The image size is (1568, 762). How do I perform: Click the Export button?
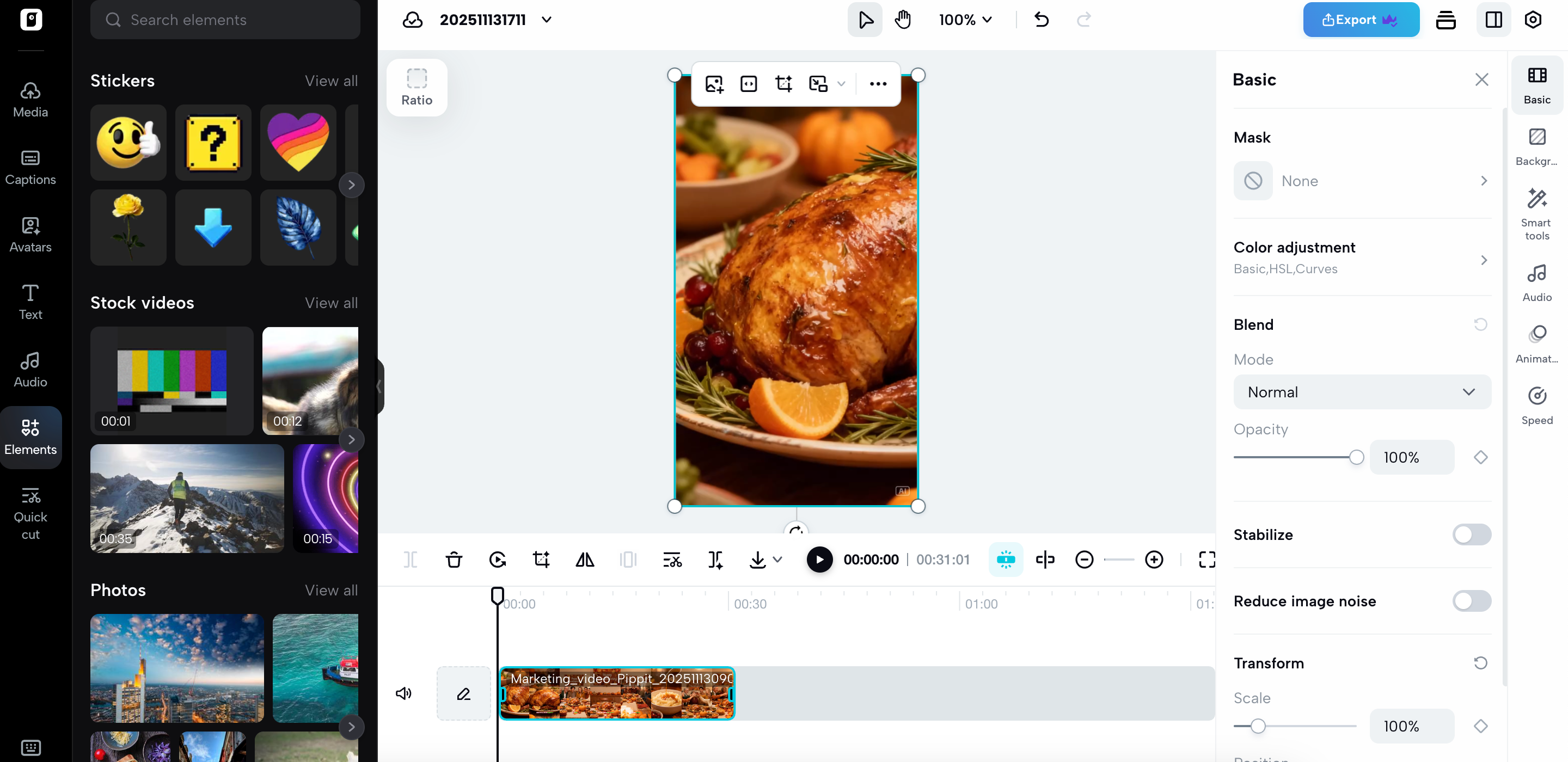pos(1361,20)
